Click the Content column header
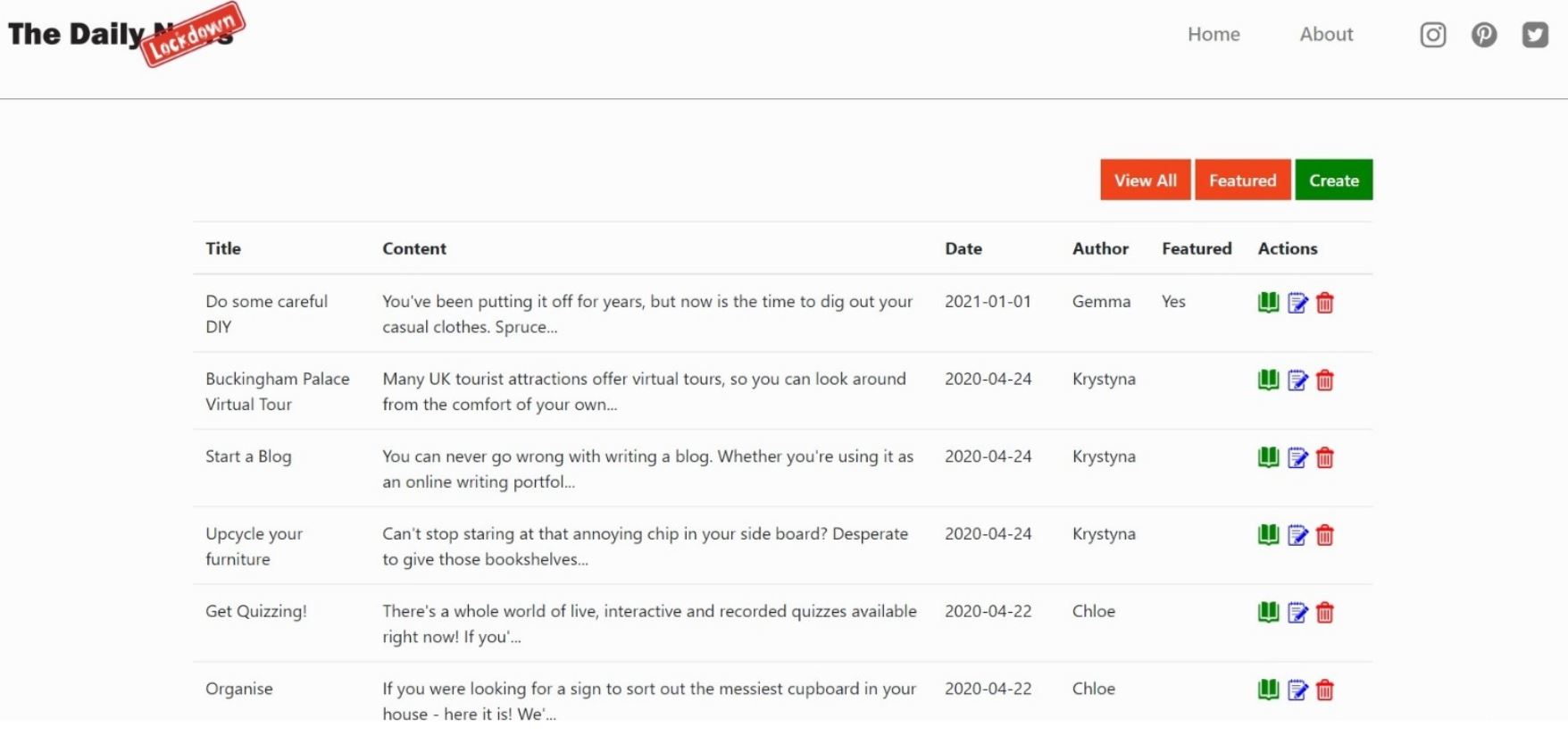Screen dimensions: 1568x736 tap(414, 248)
